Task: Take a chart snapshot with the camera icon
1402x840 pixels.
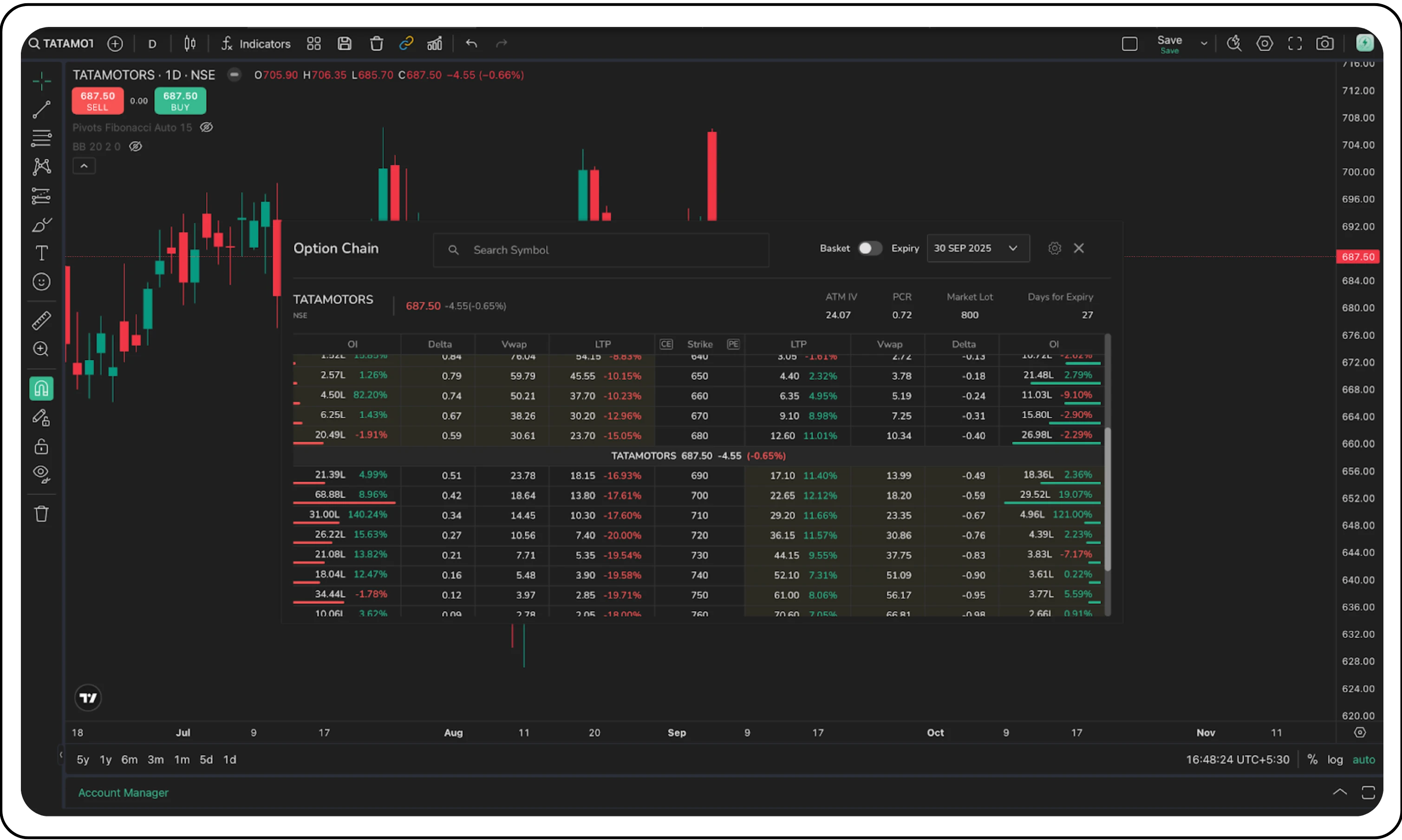Action: [1325, 43]
